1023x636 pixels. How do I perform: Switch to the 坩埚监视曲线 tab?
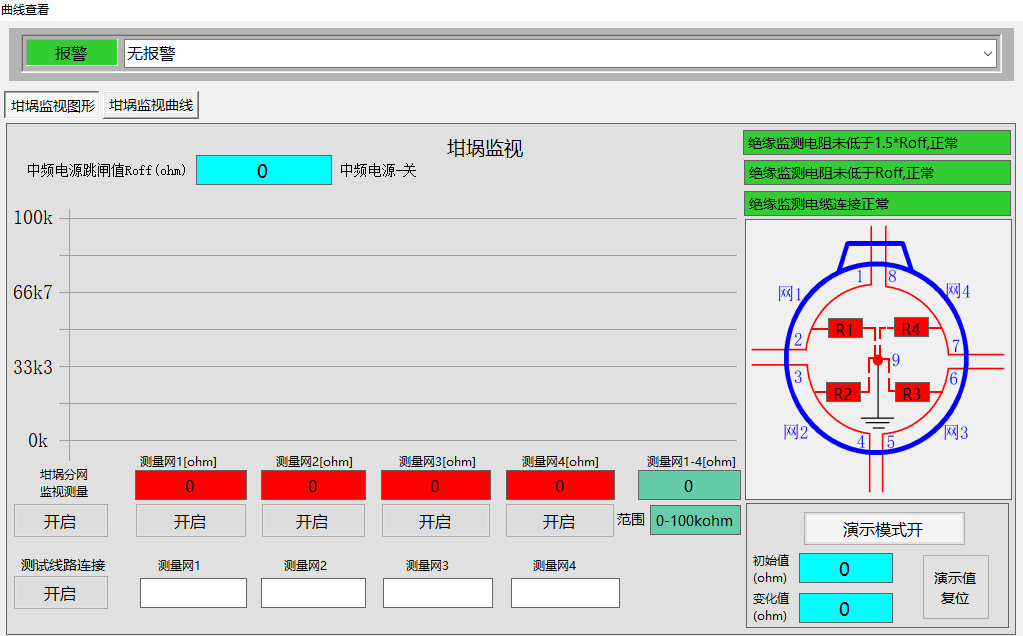point(151,105)
